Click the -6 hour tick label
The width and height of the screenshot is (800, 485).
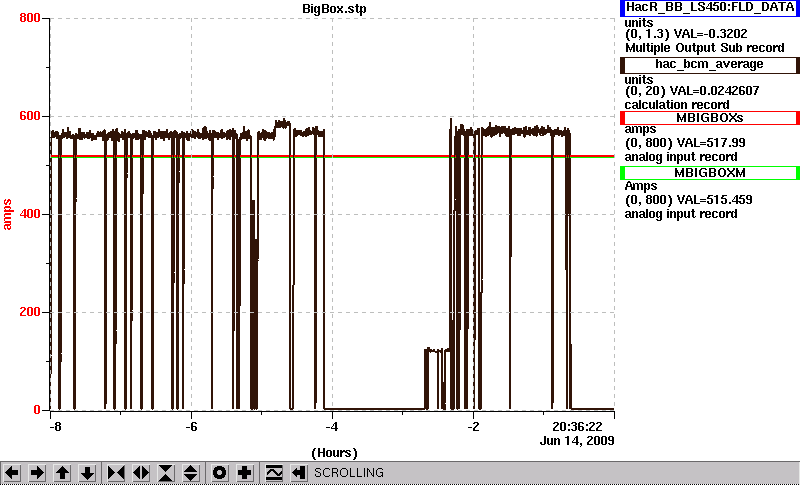191,427
